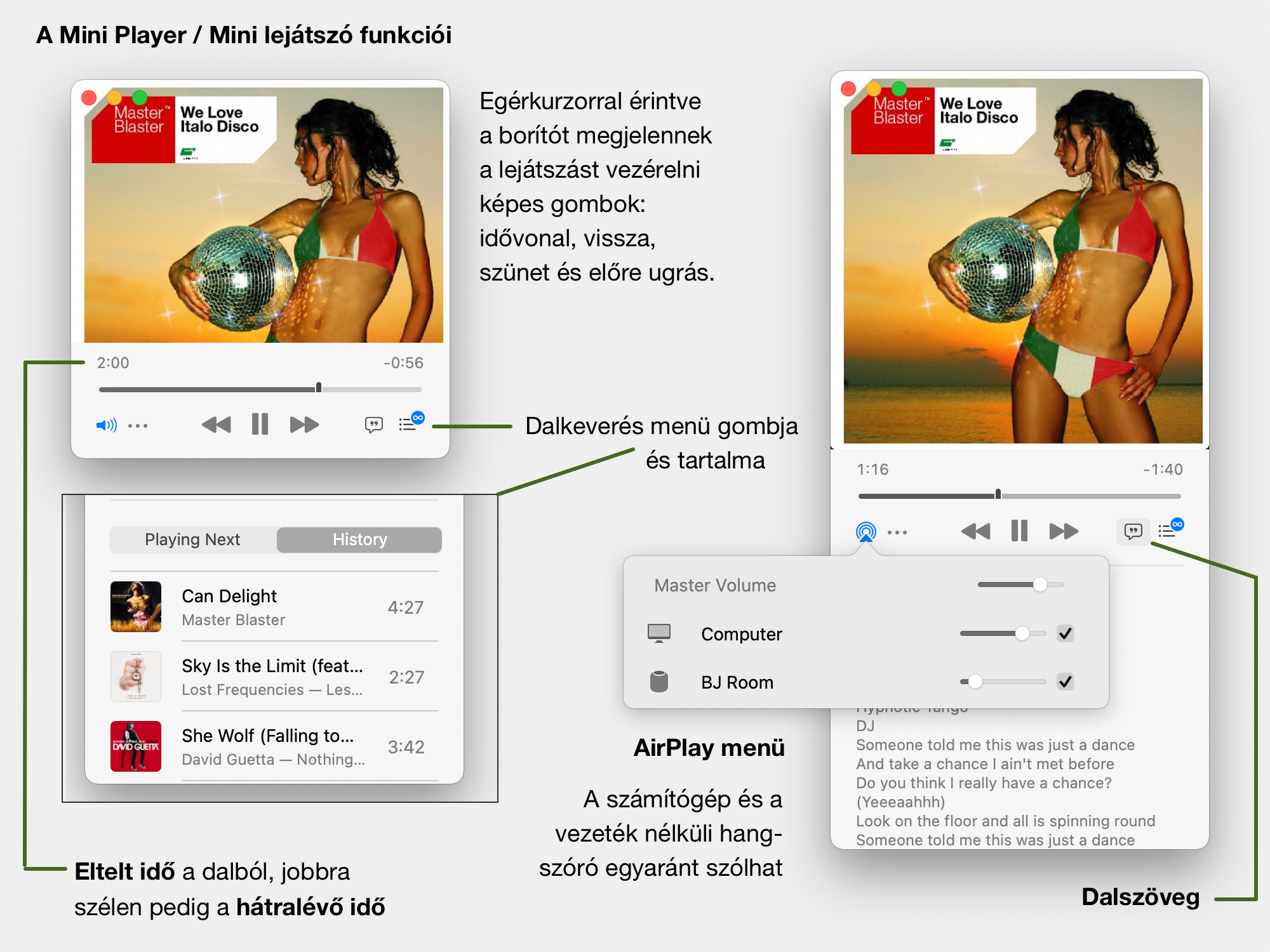Select Sky Is the Limit track row
Image resolution: width=1270 pixels, height=952 pixels.
274,677
